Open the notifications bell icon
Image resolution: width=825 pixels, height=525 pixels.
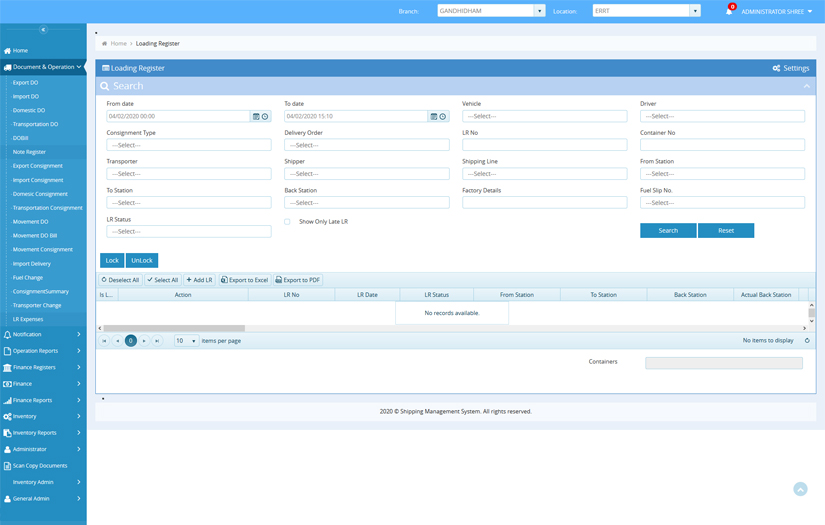[x=729, y=11]
